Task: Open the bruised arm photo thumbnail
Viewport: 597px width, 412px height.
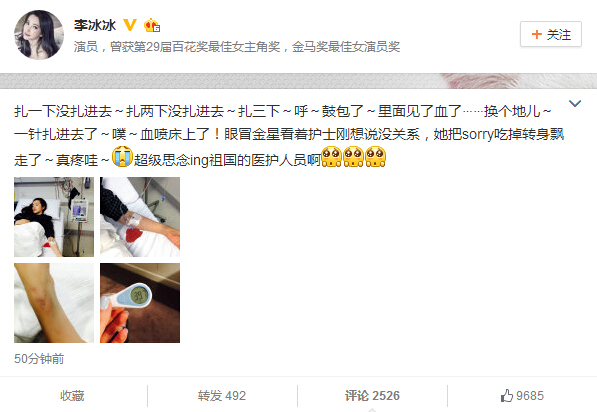Action: pos(54,303)
